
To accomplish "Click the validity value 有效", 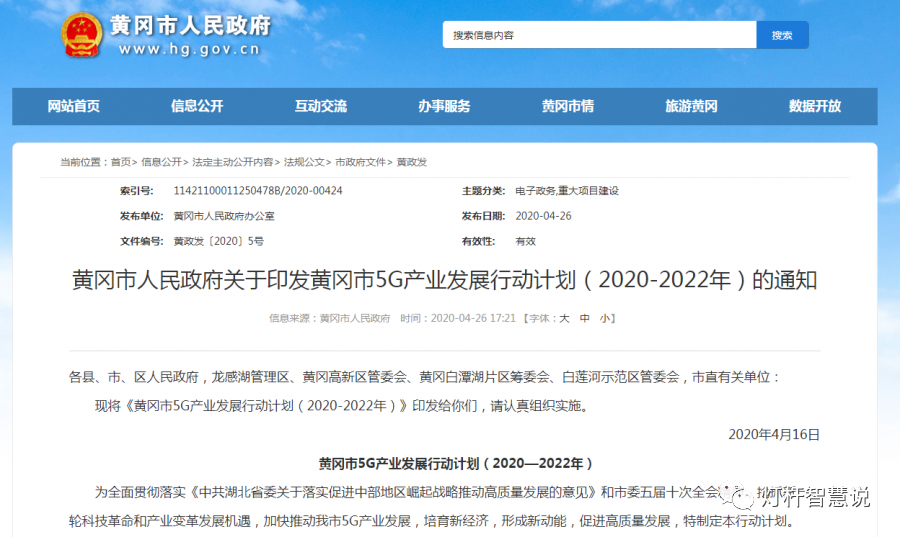I will (x=525, y=241).
